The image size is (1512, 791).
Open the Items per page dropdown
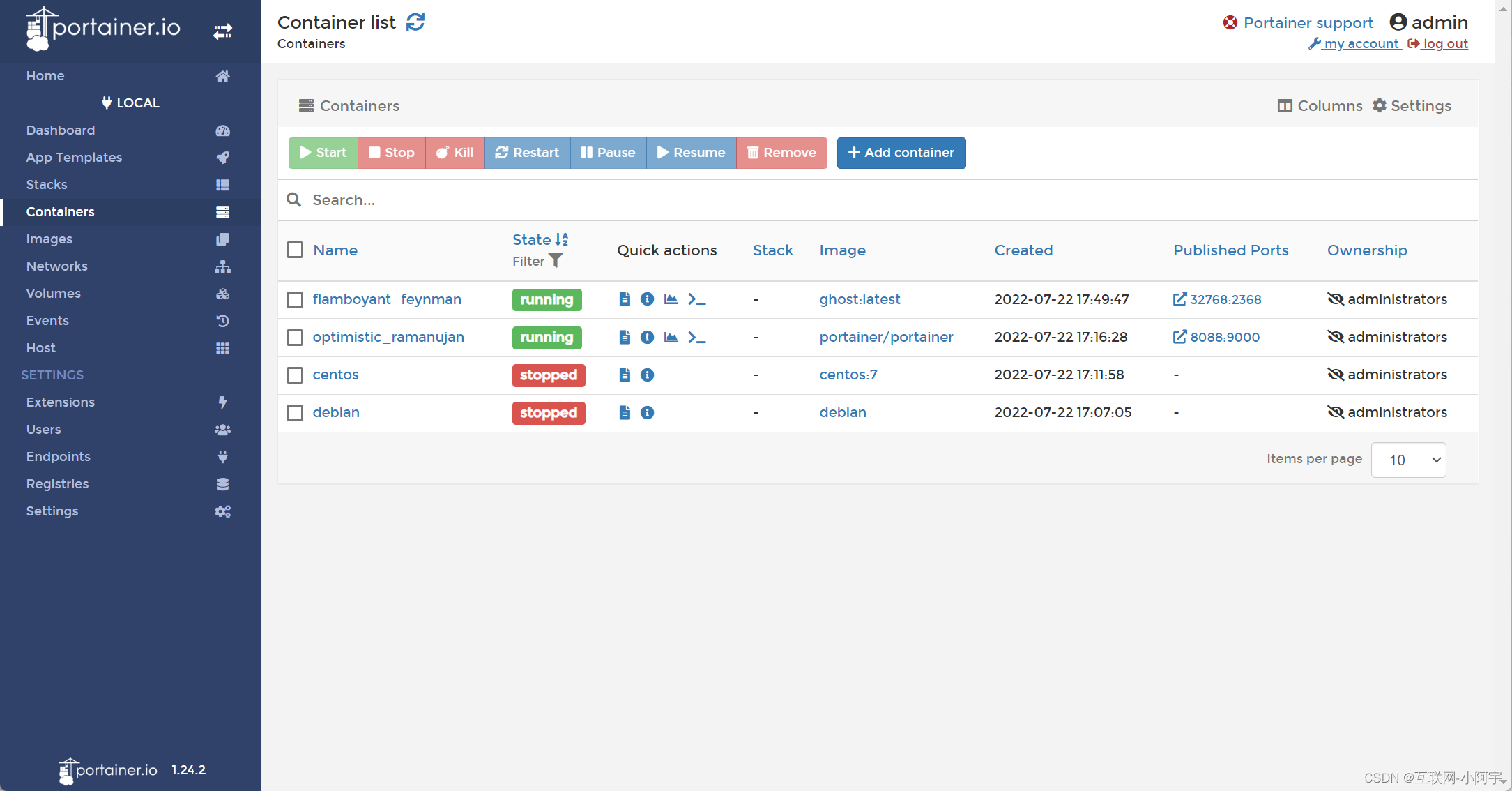click(1408, 460)
